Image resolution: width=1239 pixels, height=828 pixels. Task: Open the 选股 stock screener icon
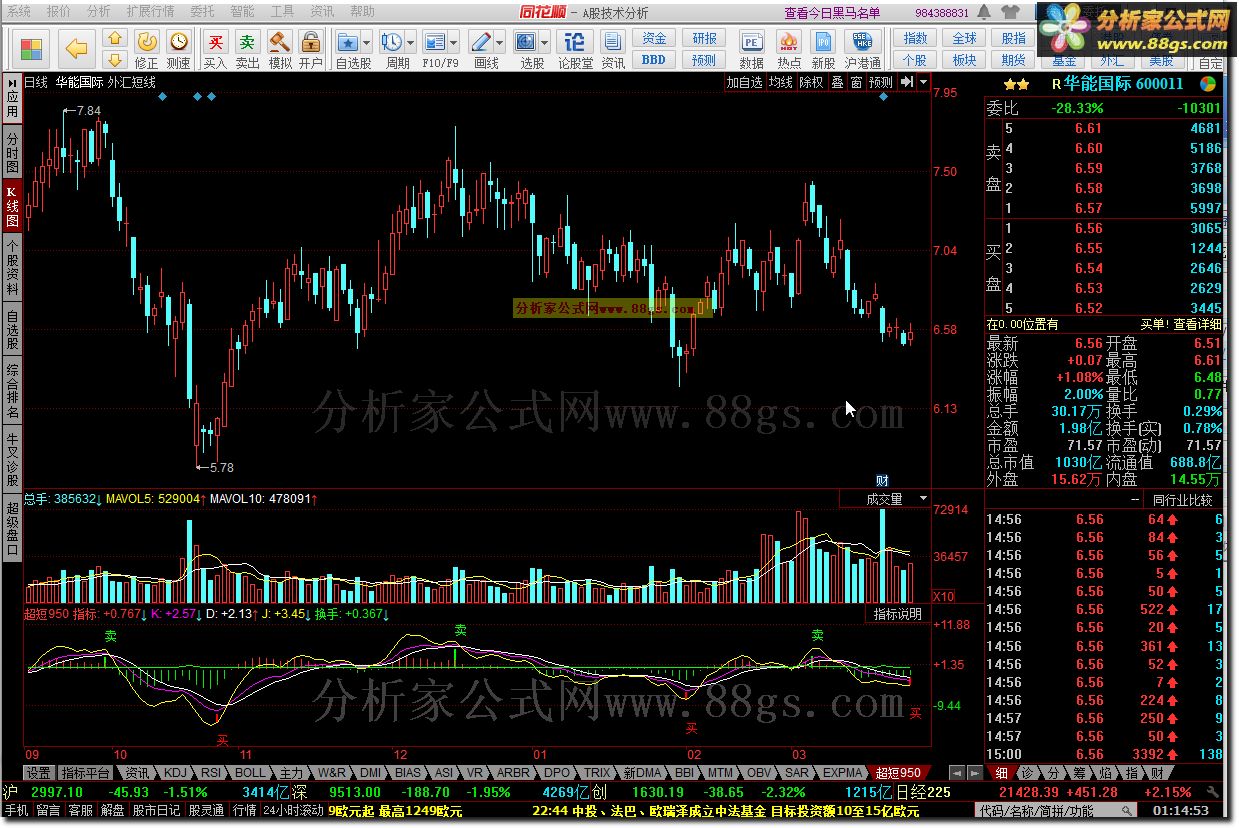(x=527, y=43)
